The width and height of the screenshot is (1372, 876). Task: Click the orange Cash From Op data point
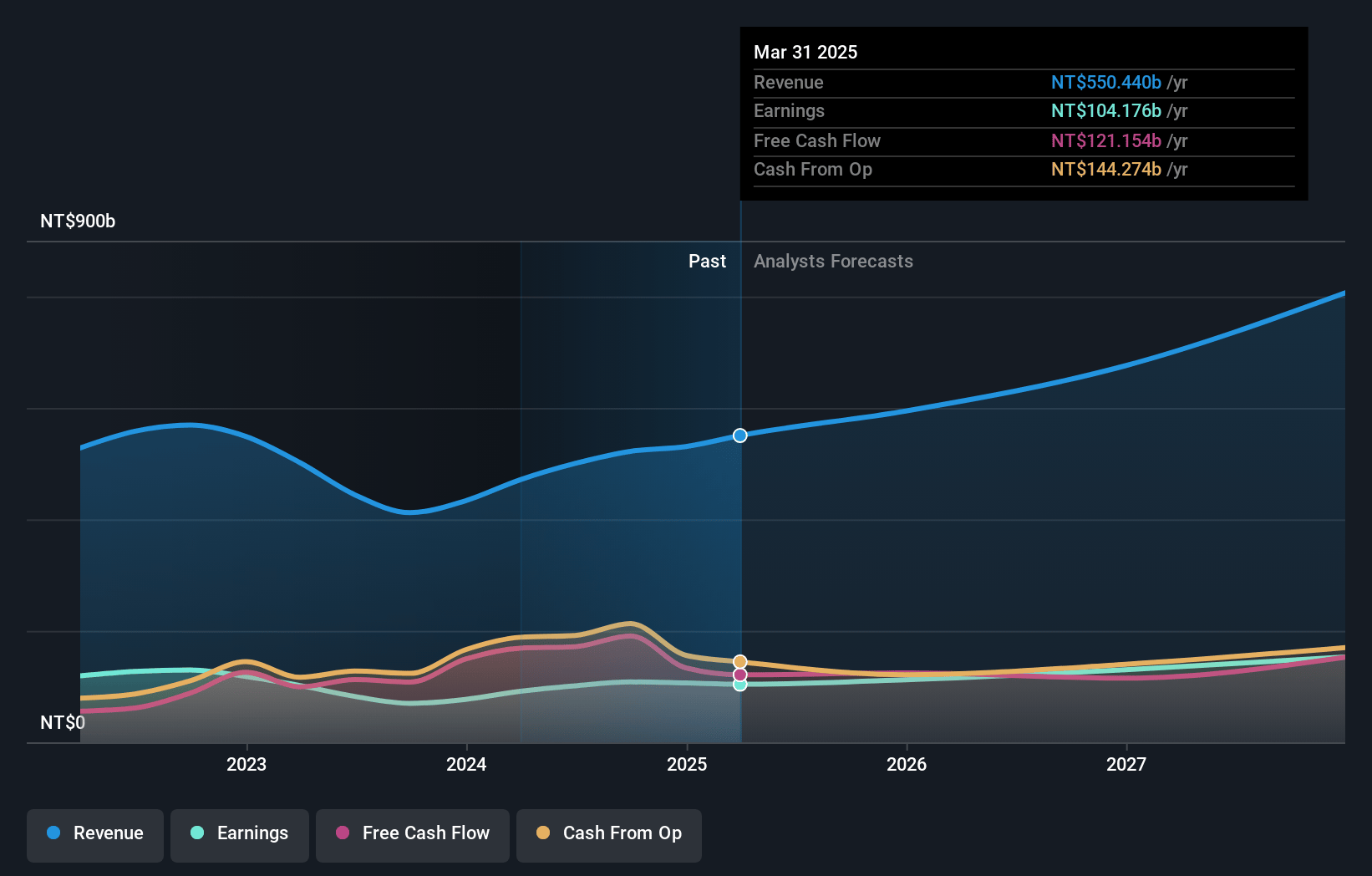pyautogui.click(x=740, y=662)
